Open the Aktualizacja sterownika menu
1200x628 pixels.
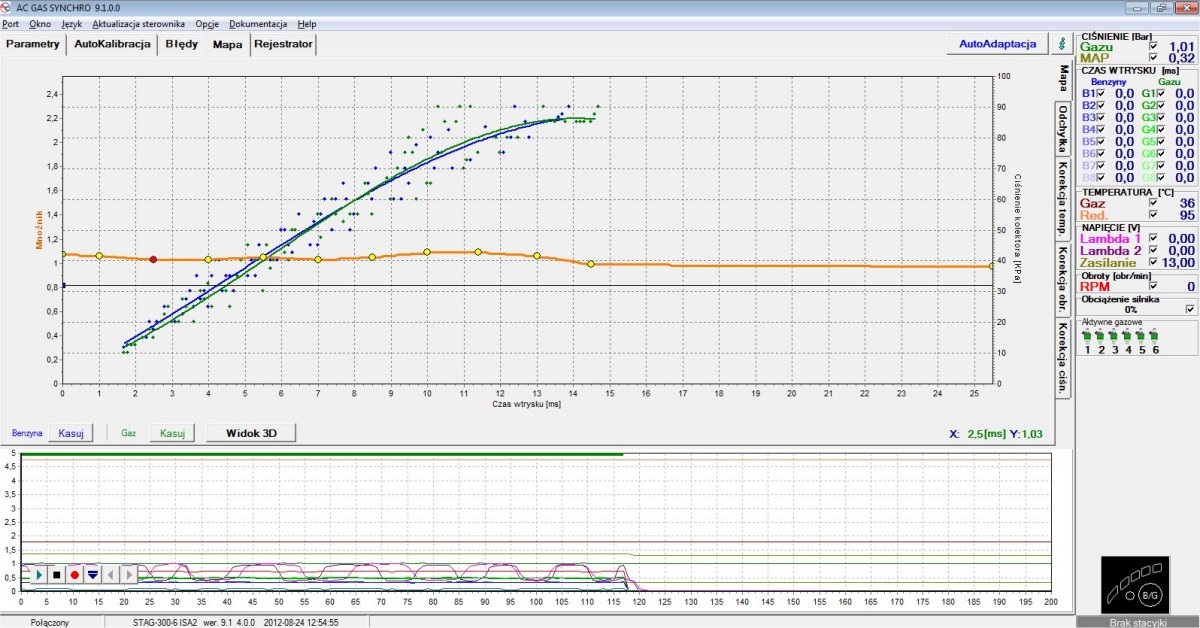point(138,23)
